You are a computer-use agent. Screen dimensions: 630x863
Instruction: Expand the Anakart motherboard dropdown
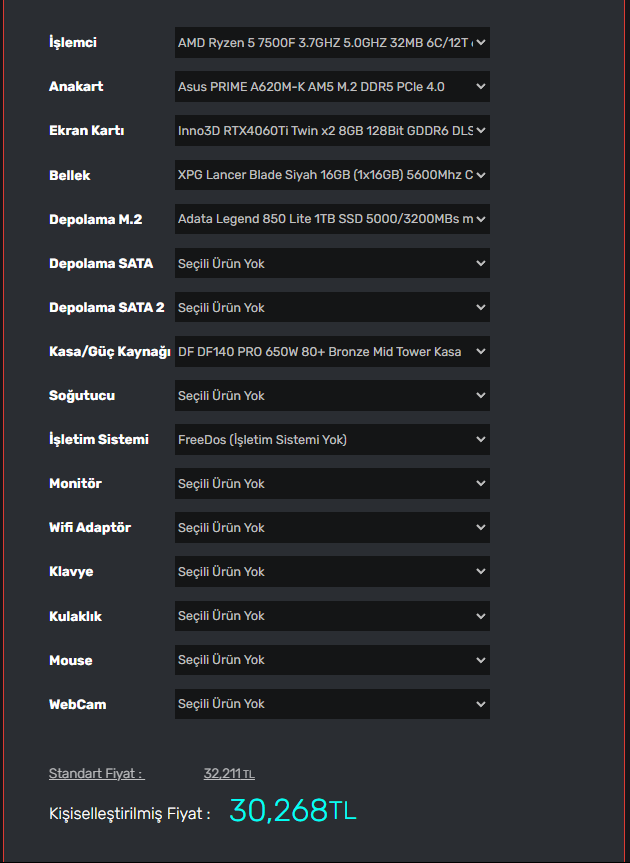coord(332,87)
